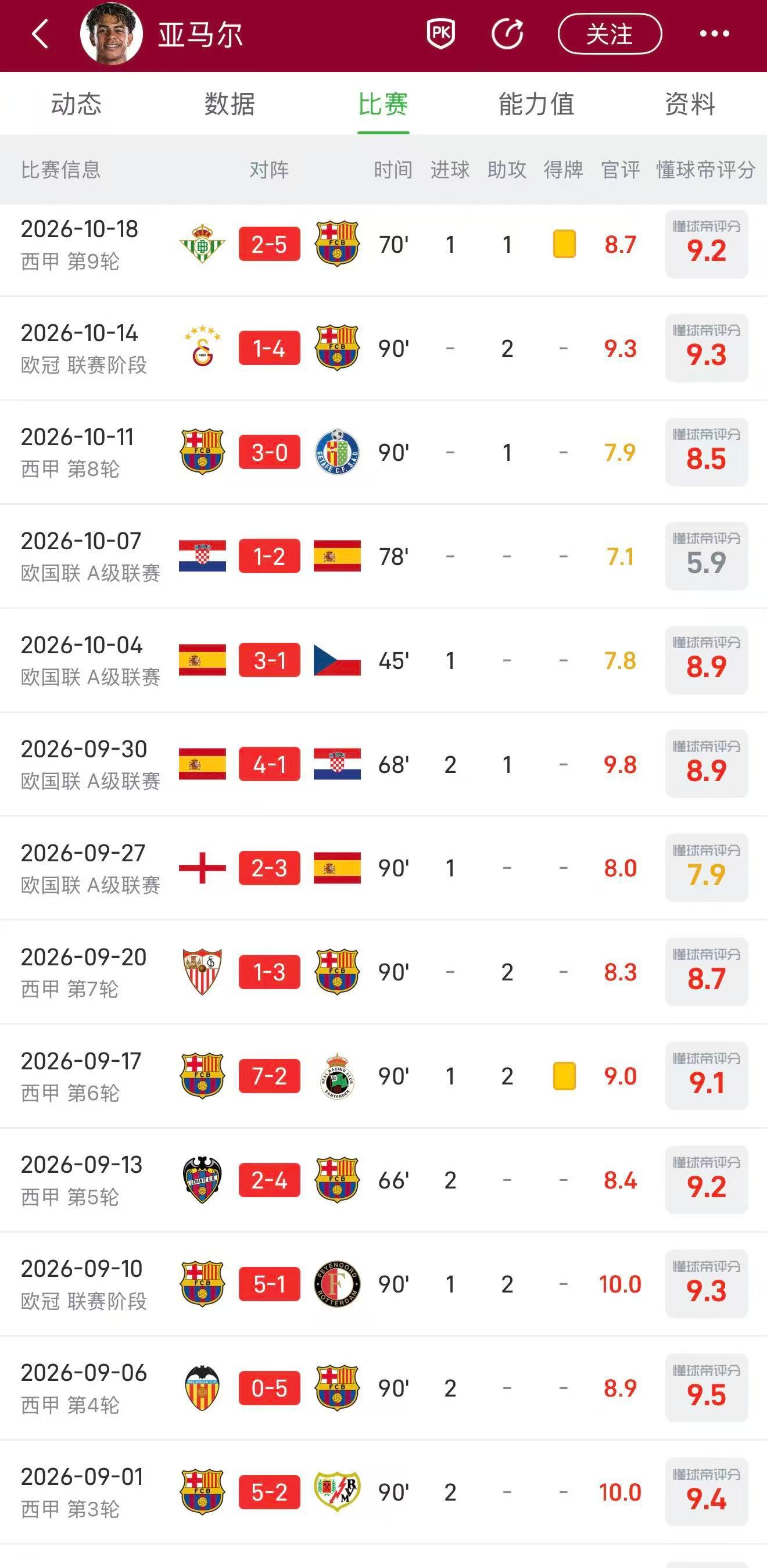Open the three-dot more menu
The height and width of the screenshot is (1568, 767).
point(714,34)
